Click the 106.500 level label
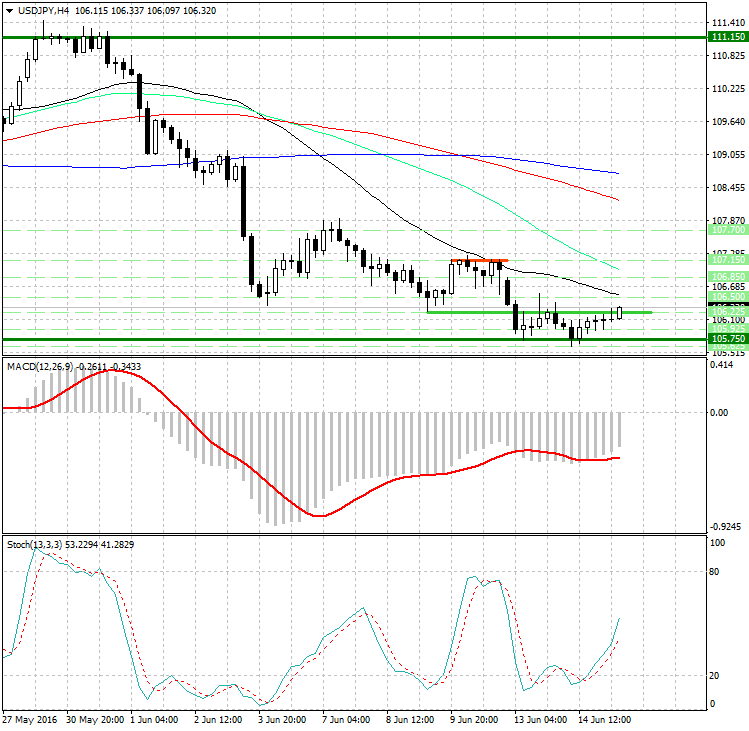The image size is (749, 731). 728,297
